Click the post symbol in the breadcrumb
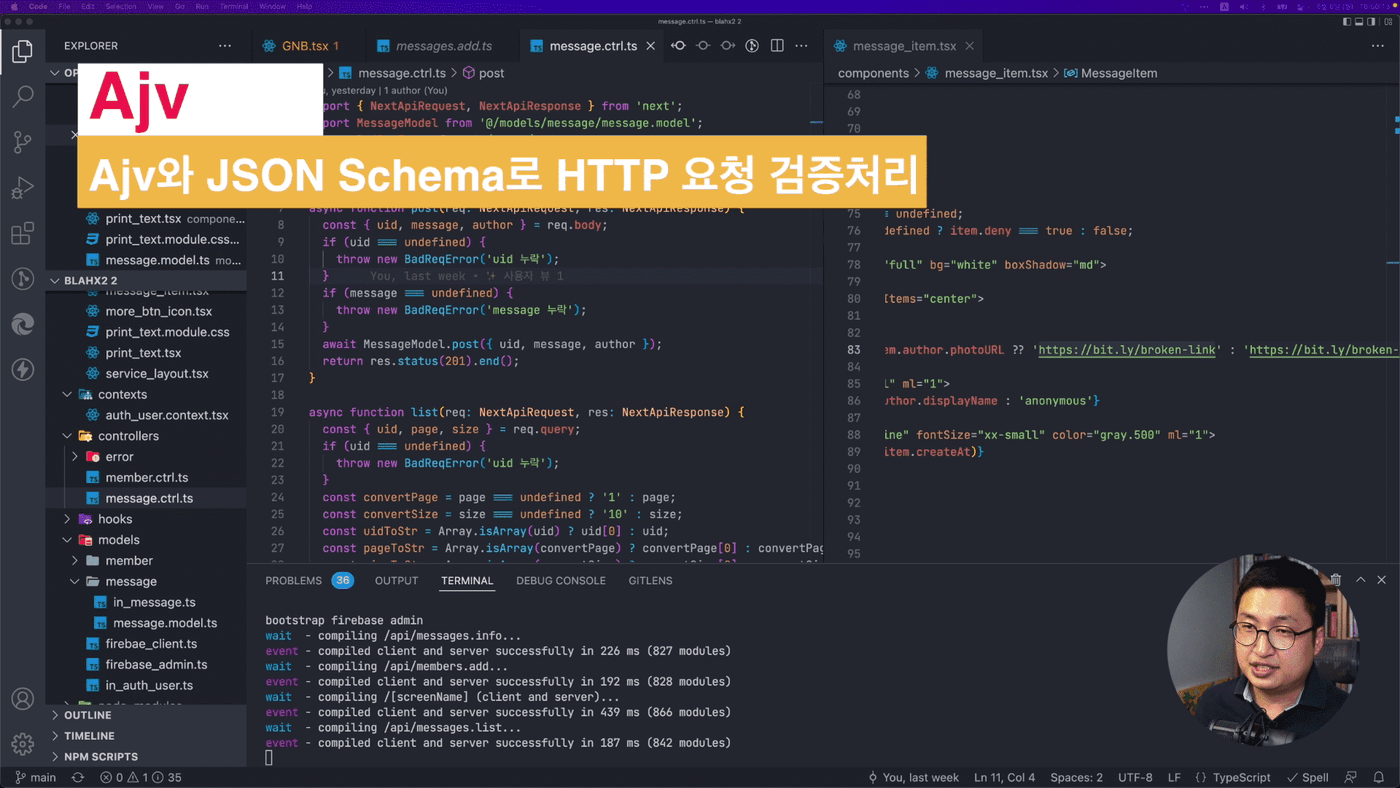This screenshot has width=1400, height=788. 484,73
